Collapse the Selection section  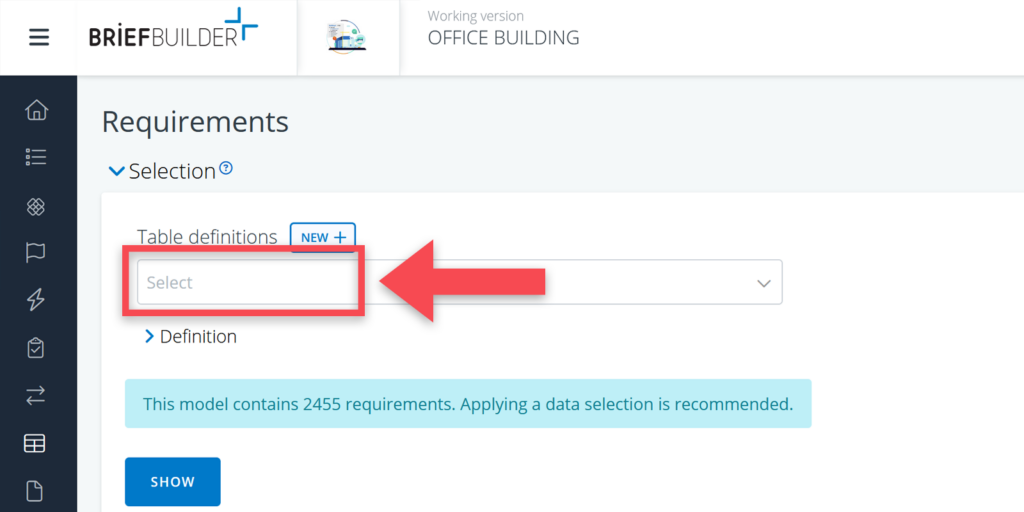117,171
